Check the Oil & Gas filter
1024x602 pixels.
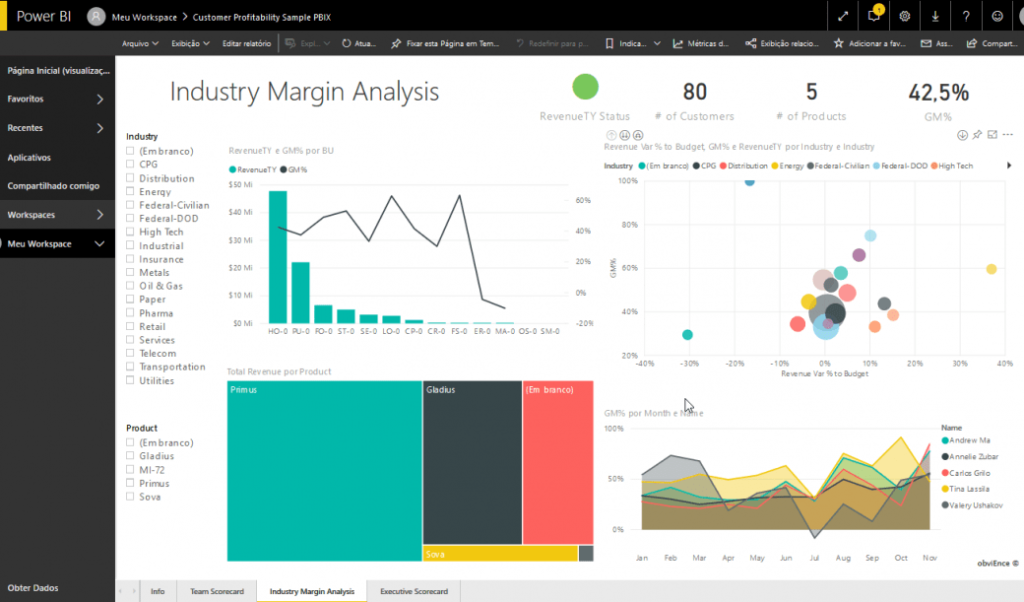coord(130,285)
